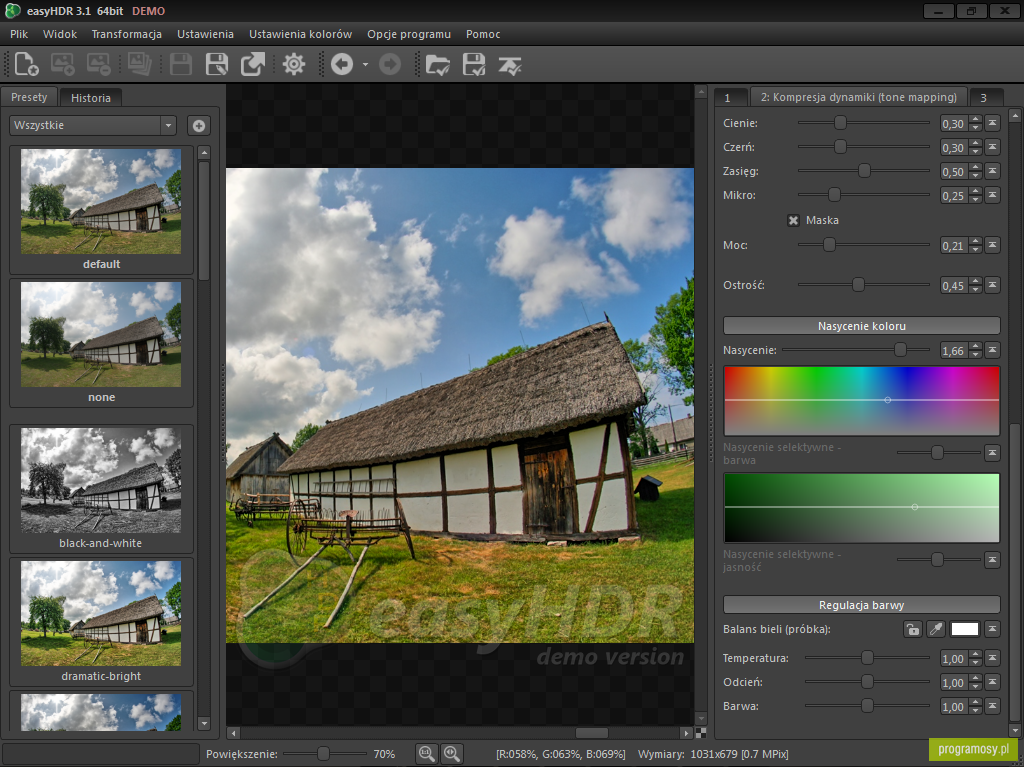Click the Mikro value field showing 0,25
Viewport: 1024px width, 767px height.
point(953,195)
